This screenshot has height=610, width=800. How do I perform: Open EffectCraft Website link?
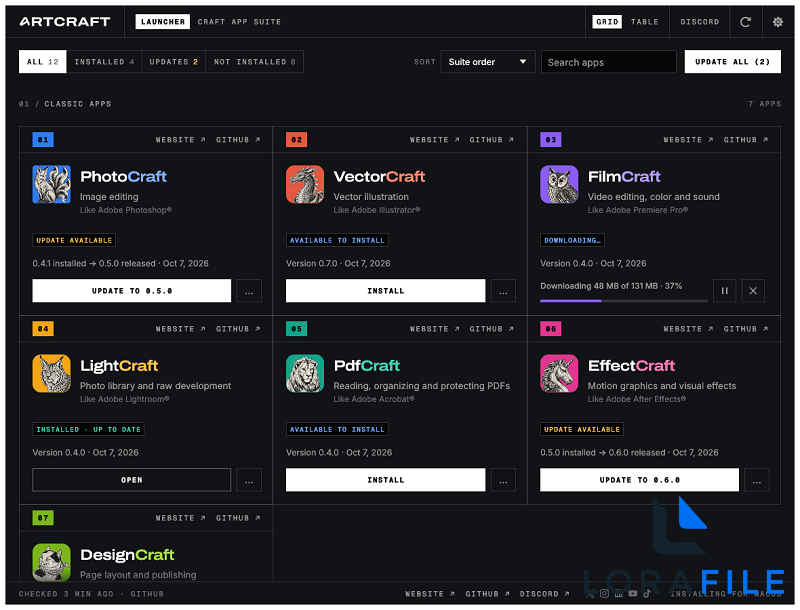[688, 329]
